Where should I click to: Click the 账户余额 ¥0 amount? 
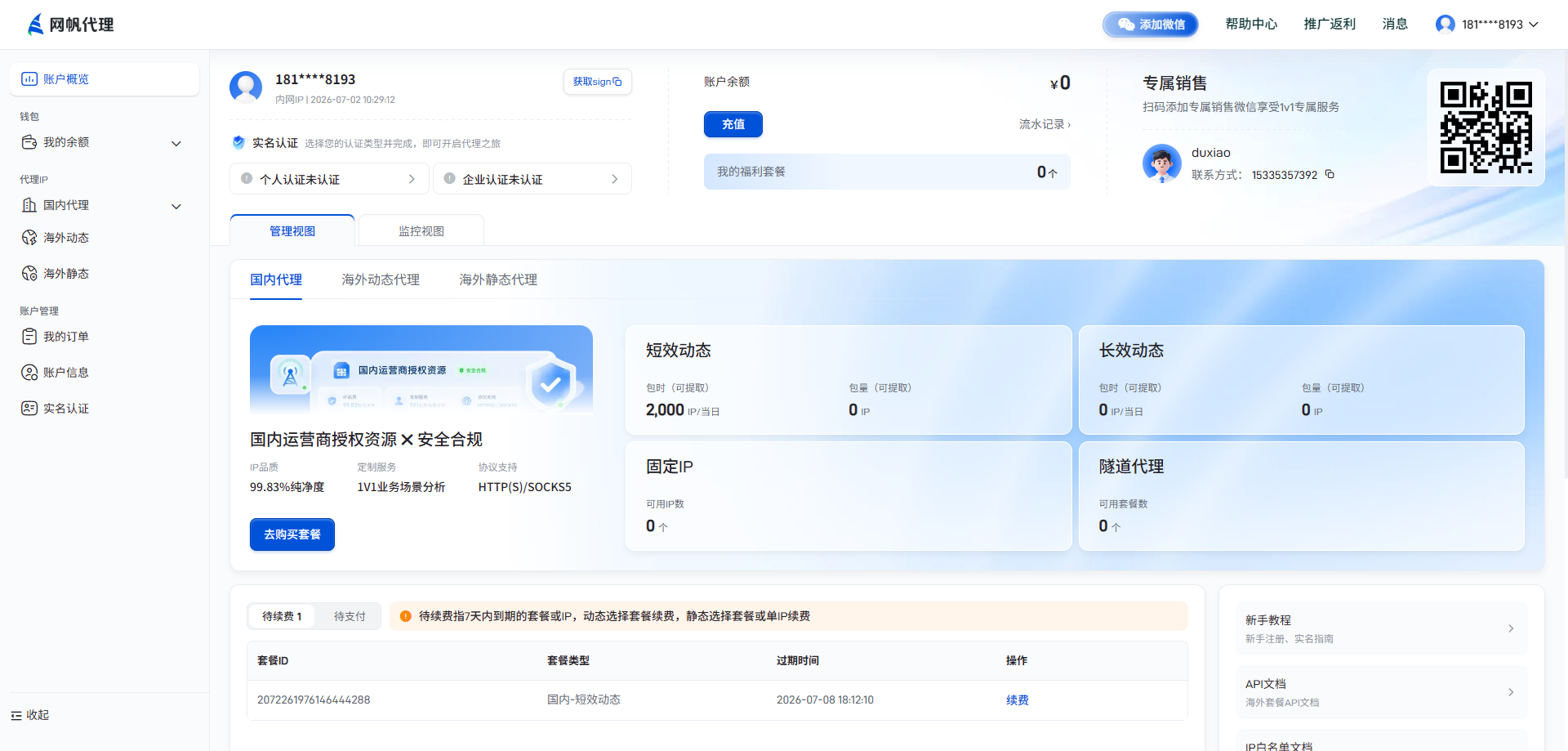point(1060,83)
